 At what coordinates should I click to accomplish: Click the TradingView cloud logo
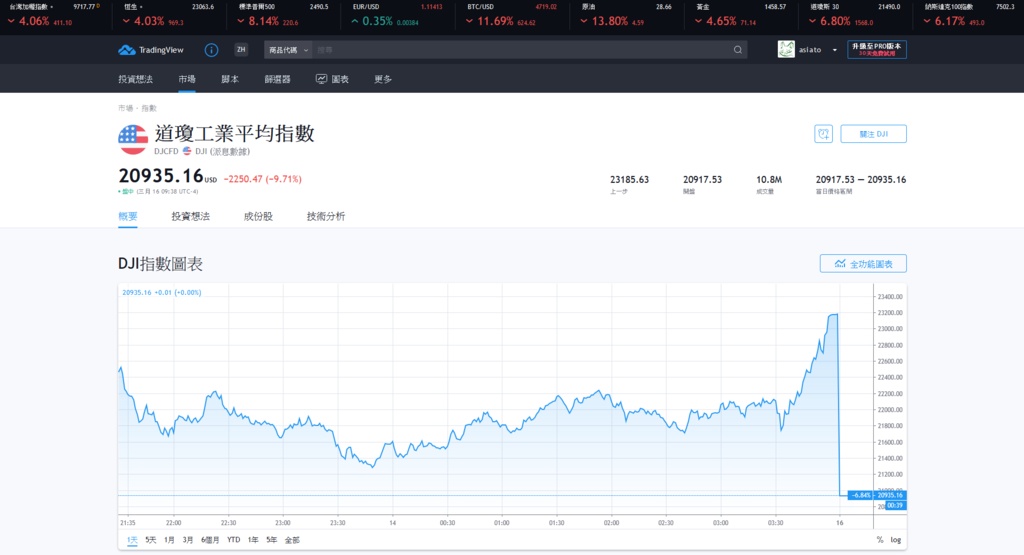[x=127, y=50]
